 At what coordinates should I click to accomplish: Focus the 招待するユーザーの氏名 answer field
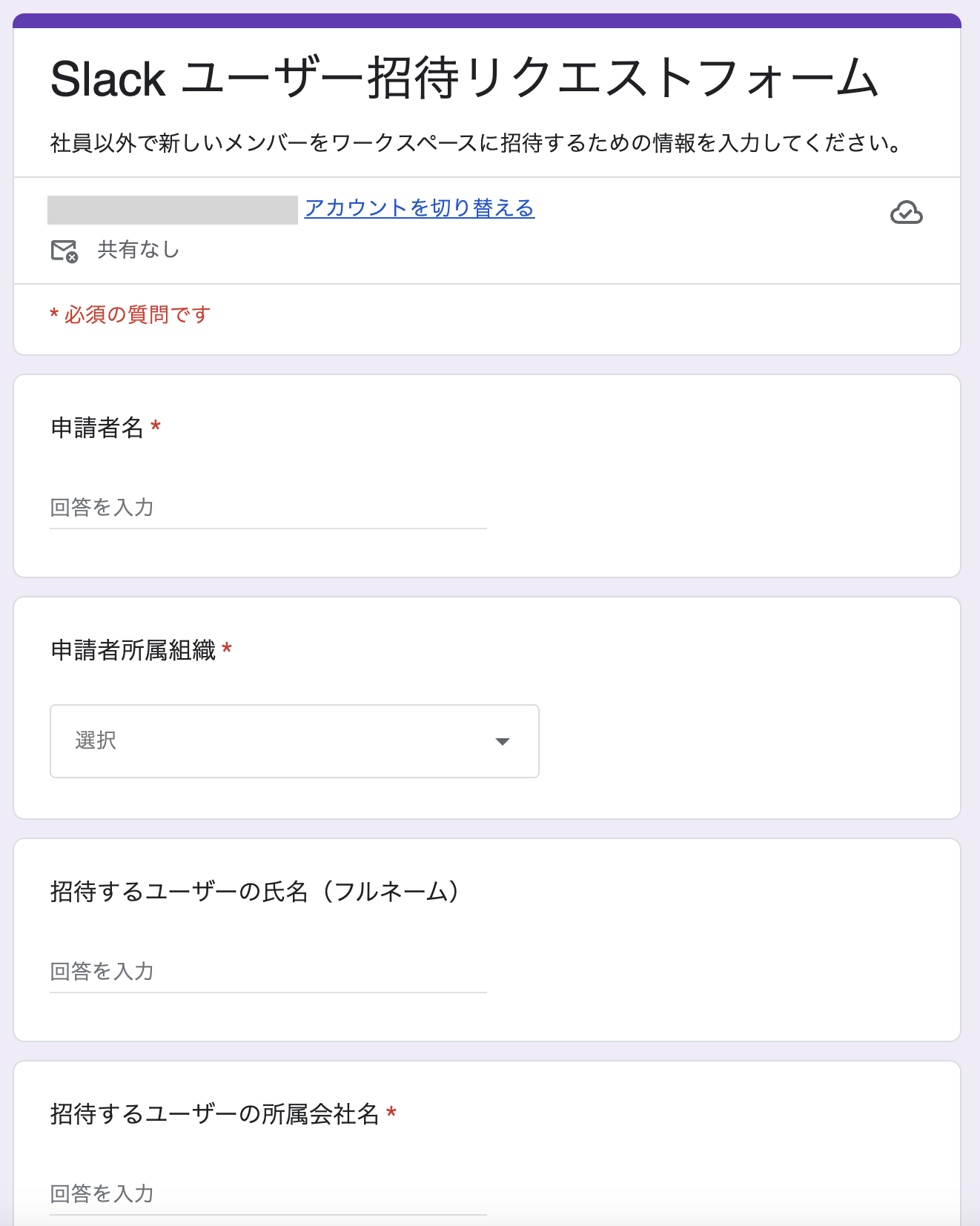pyautogui.click(x=268, y=972)
